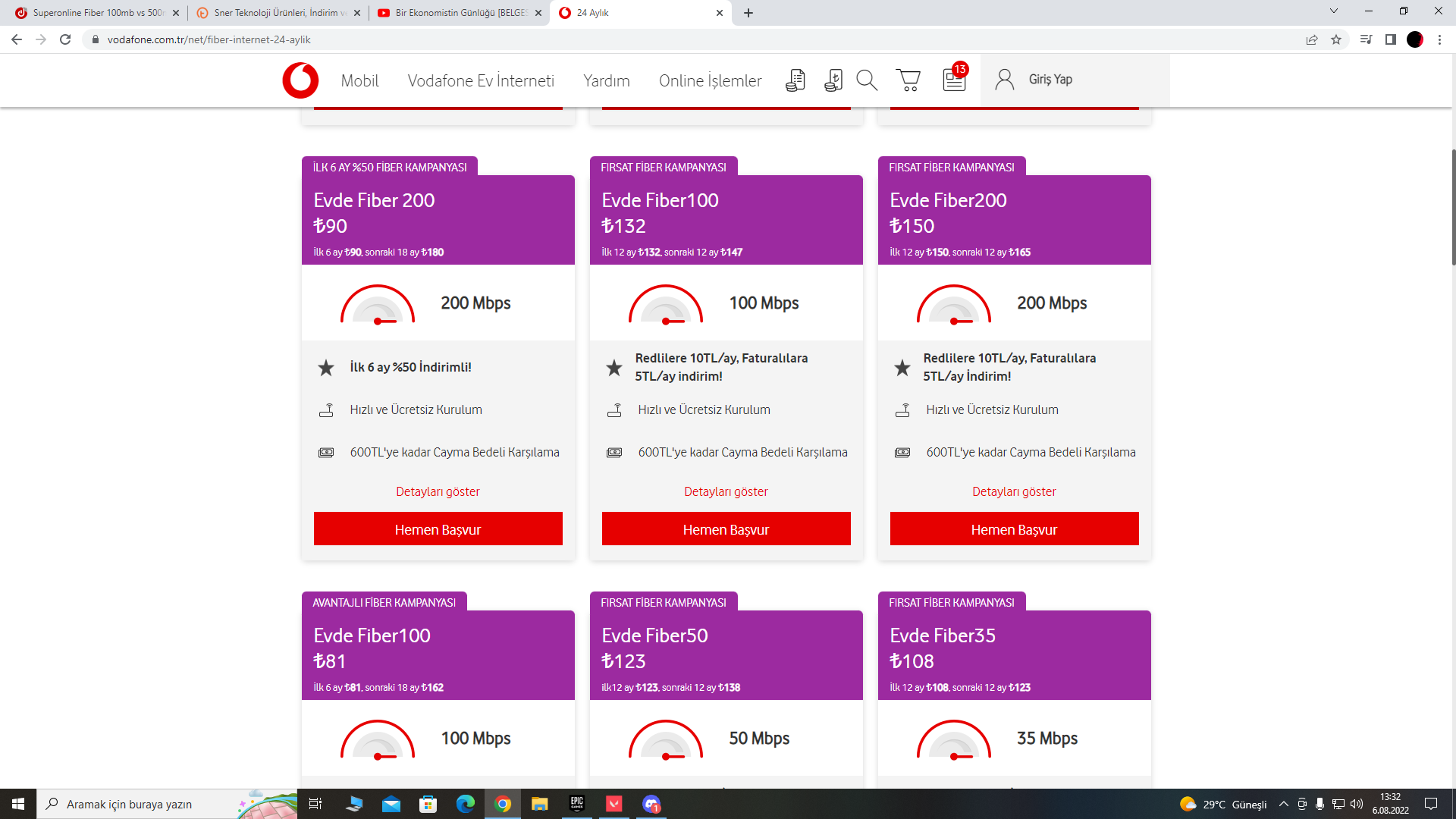Bookmark this page with star icon
Screen dimensions: 1456x819
click(1336, 39)
